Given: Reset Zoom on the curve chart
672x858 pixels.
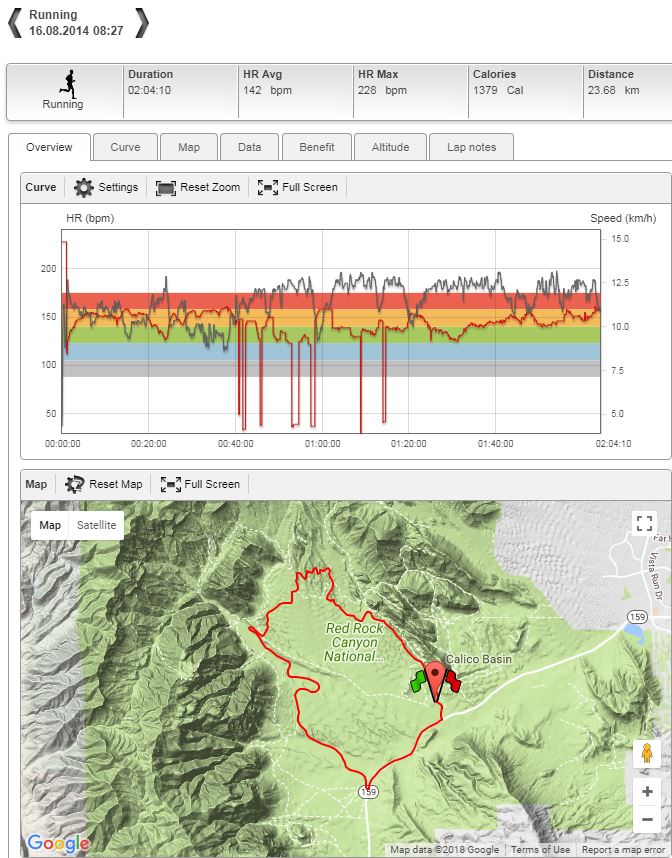Looking at the screenshot, I should [x=166, y=187].
